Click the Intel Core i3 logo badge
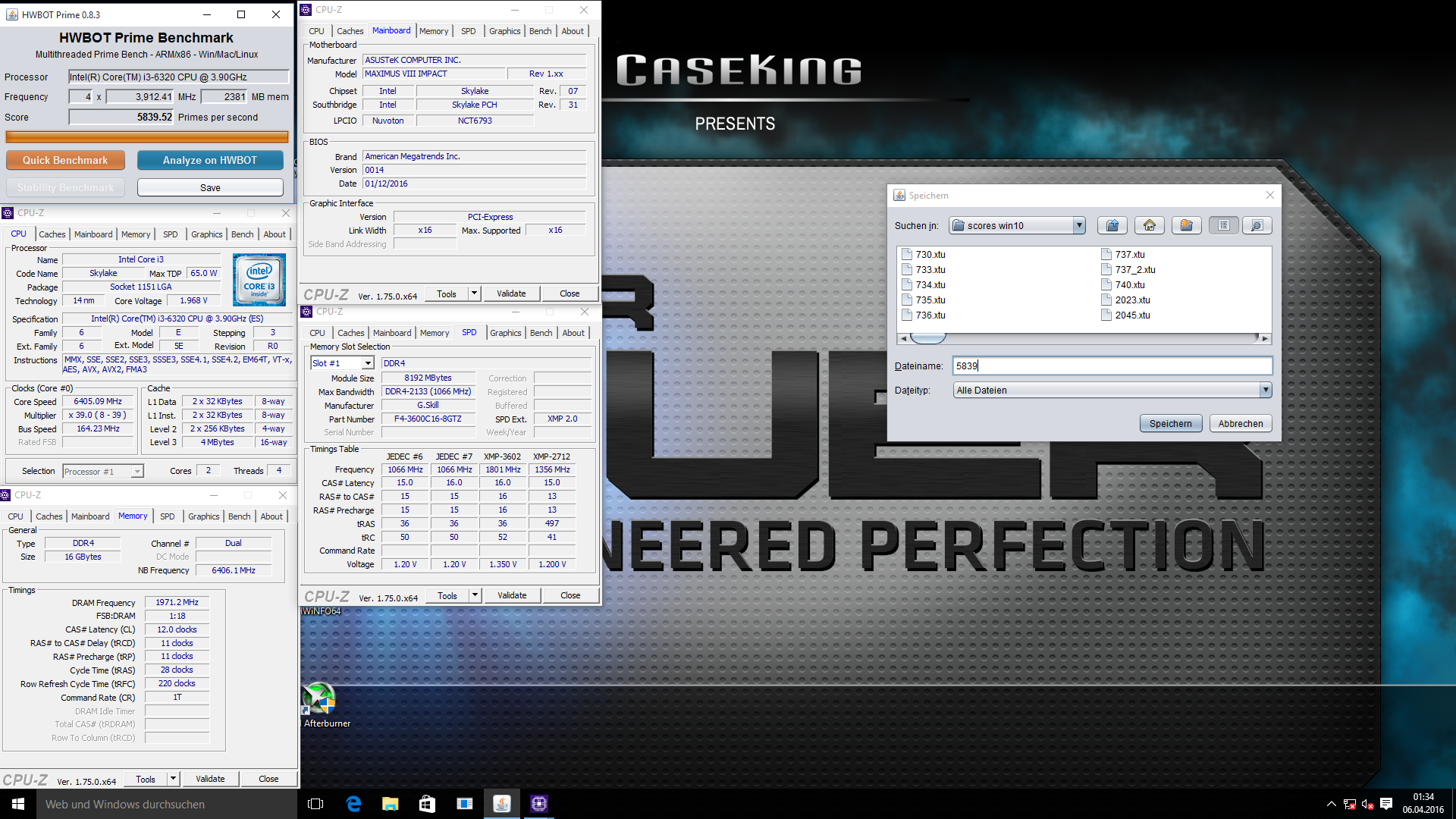Screen dimensions: 1456x819 (259, 280)
